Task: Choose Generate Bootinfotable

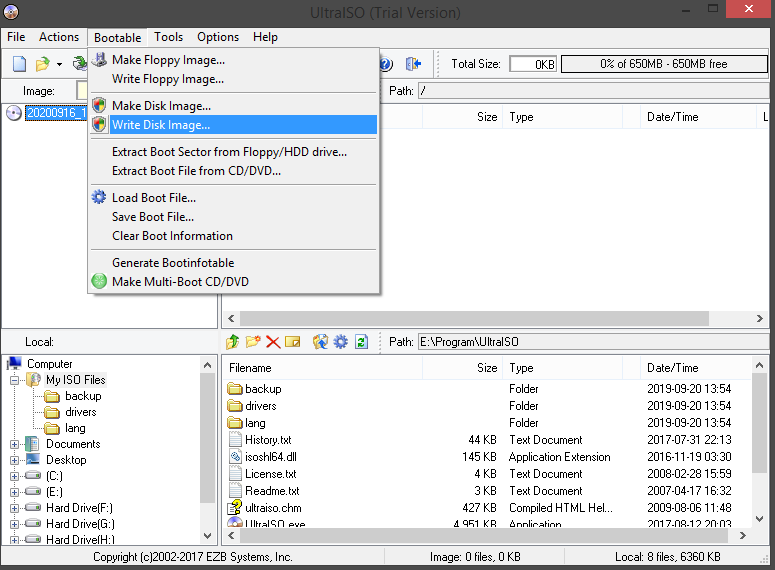Action: point(233,263)
